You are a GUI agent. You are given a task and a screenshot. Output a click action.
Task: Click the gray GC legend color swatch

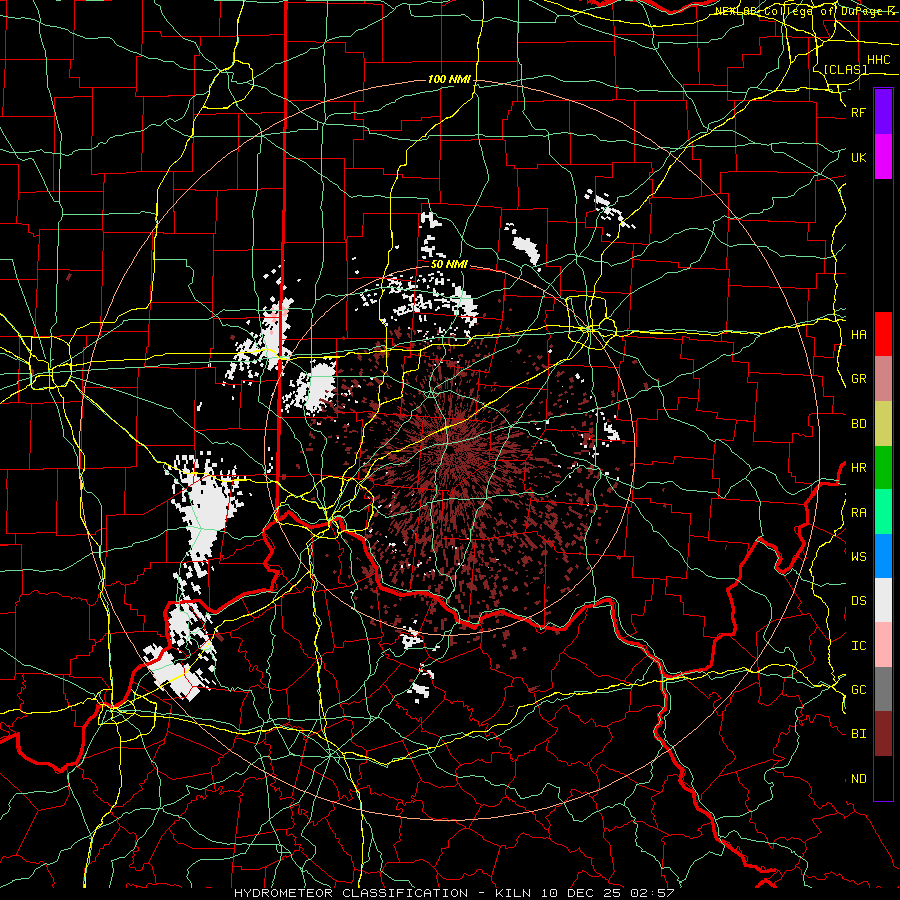coord(883,689)
